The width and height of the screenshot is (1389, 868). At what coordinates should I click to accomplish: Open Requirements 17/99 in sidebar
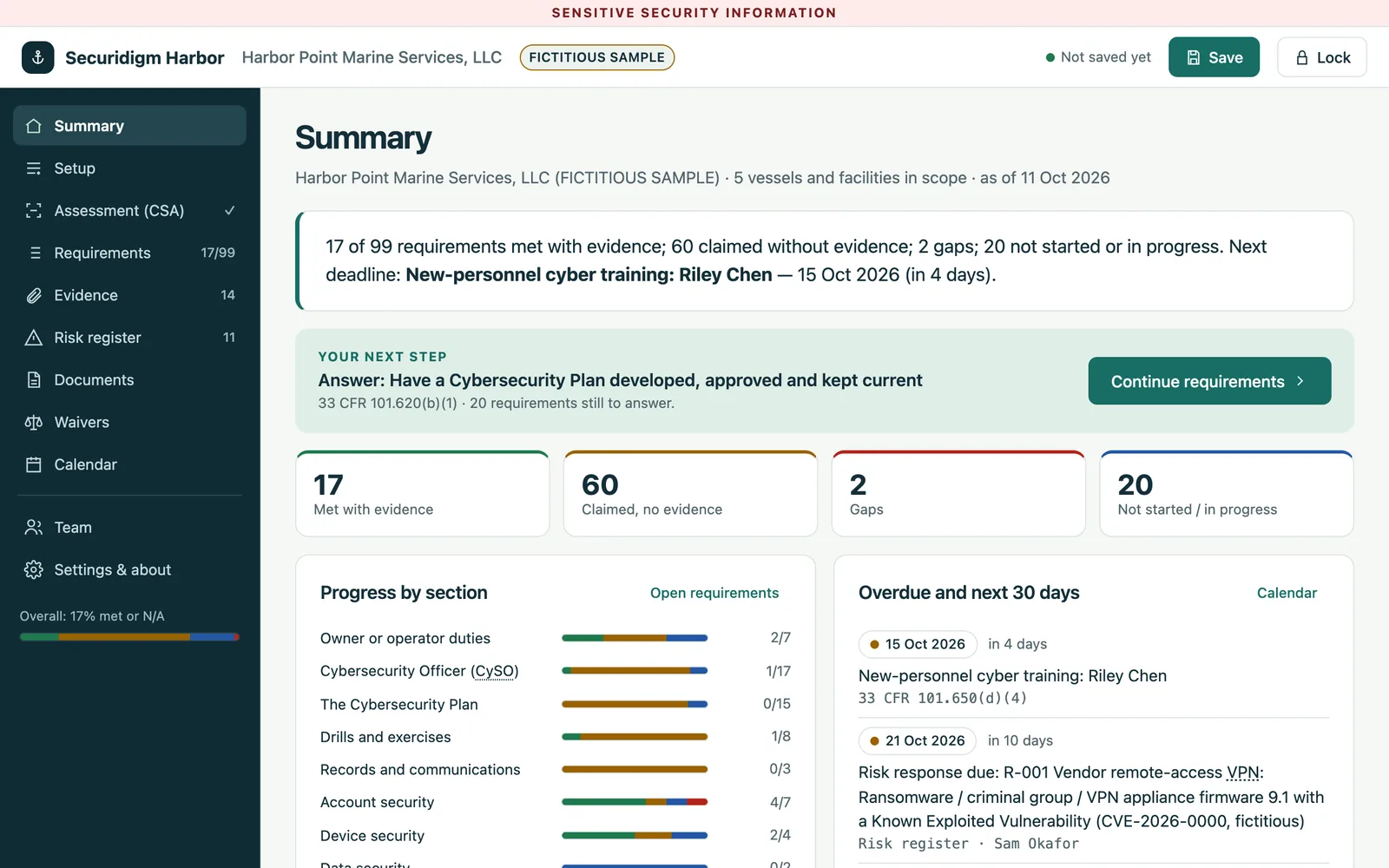[129, 253]
